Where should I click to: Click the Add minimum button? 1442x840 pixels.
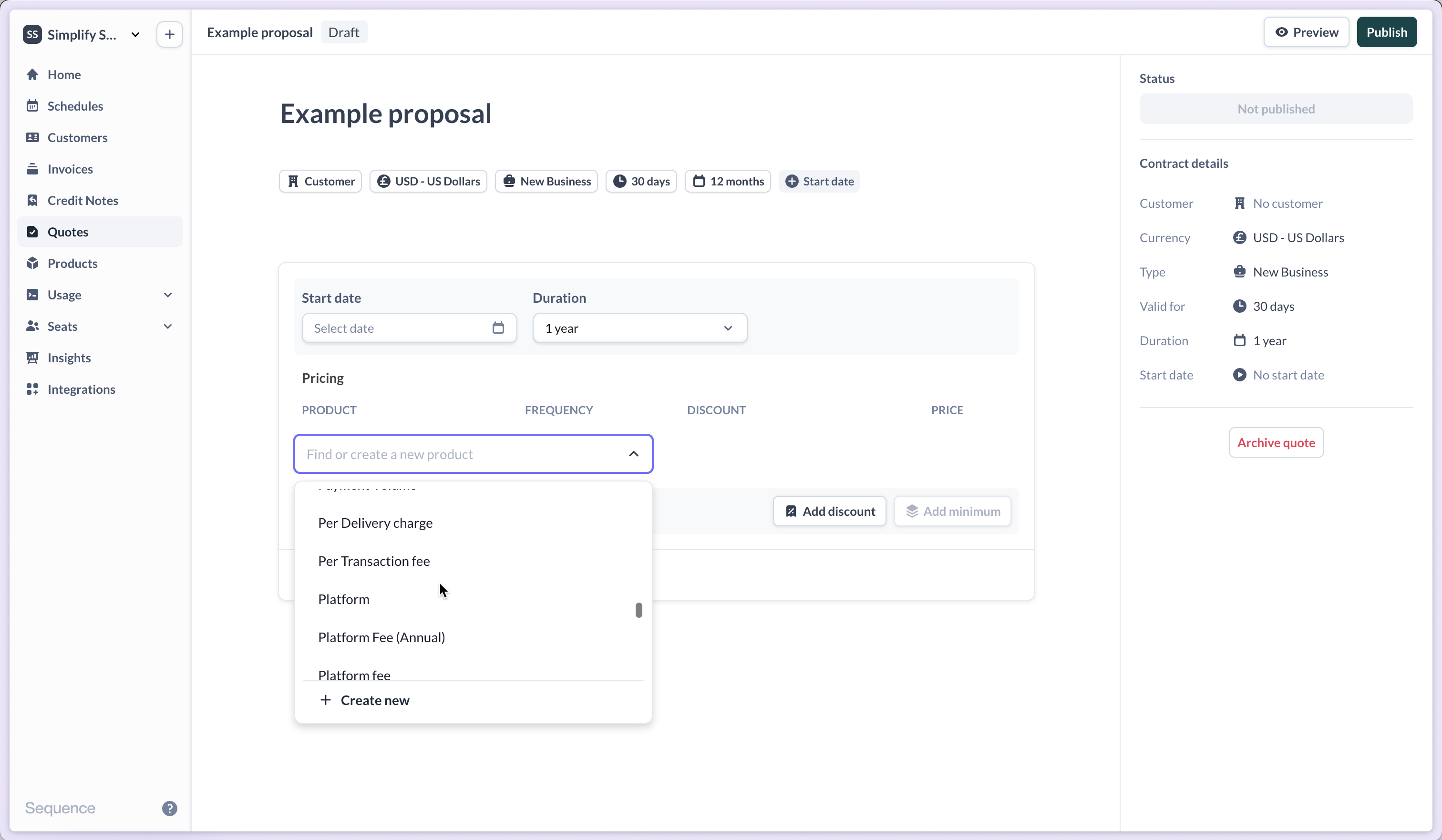tap(953, 511)
